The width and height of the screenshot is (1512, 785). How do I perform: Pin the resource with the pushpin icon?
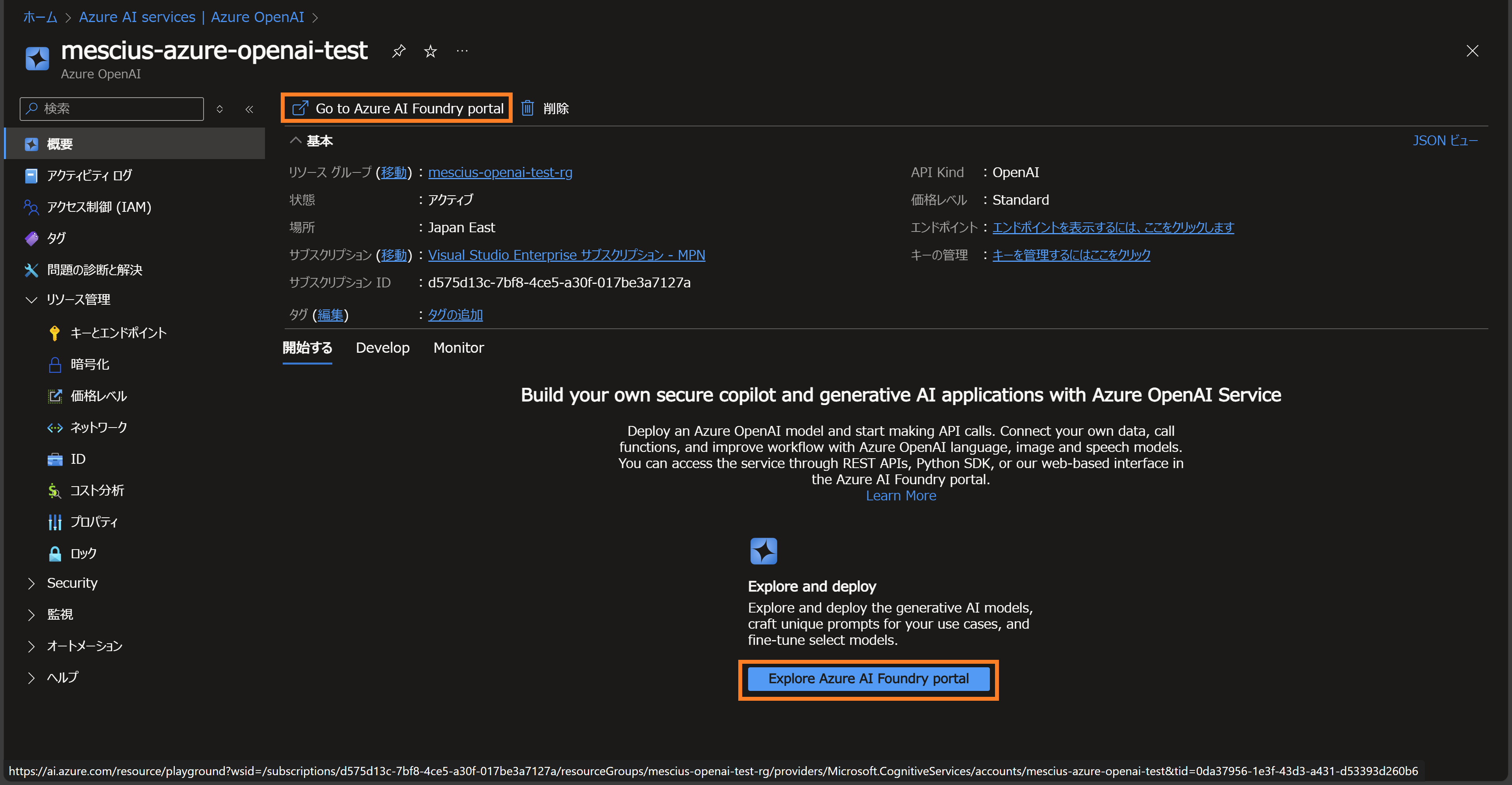398,51
